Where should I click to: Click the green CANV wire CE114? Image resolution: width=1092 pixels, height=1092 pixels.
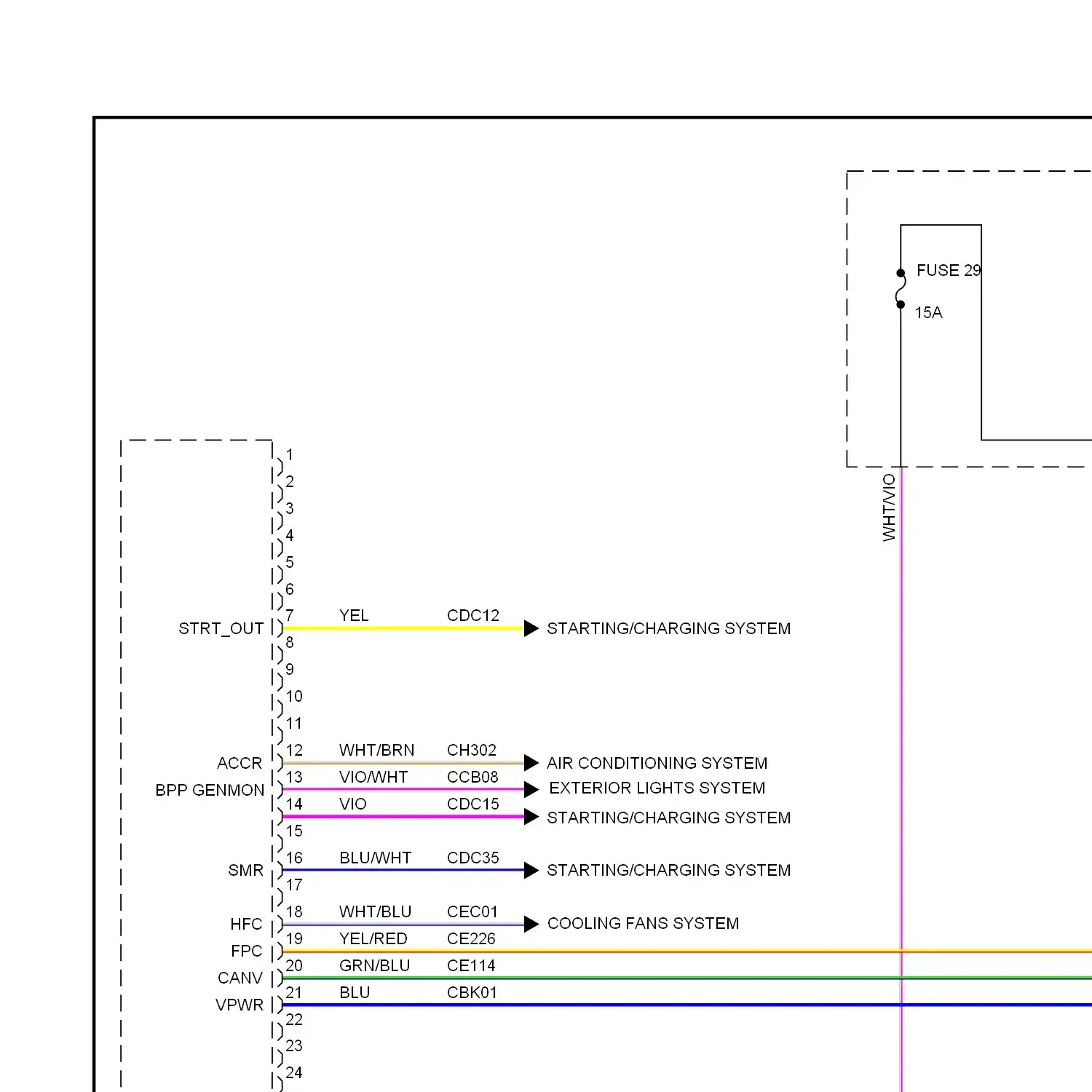coord(687,978)
